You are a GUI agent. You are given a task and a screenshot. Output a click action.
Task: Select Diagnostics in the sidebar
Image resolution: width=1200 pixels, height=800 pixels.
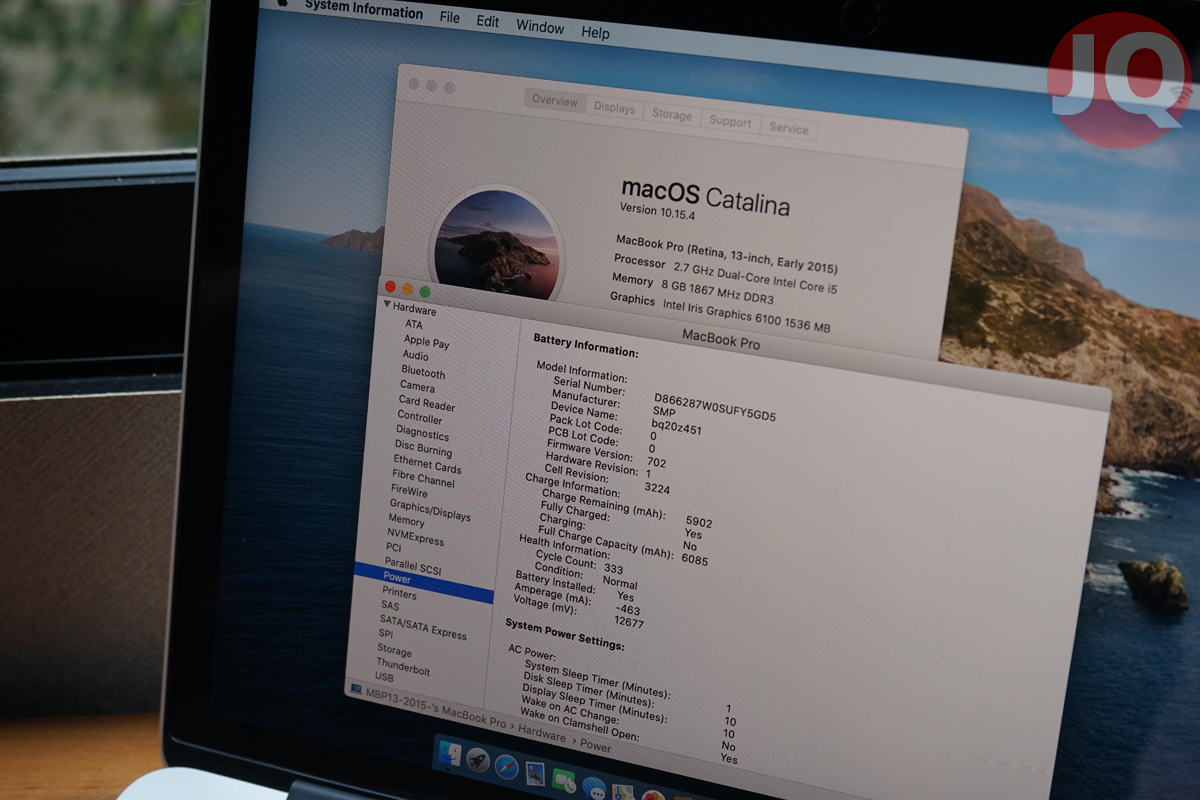click(422, 434)
